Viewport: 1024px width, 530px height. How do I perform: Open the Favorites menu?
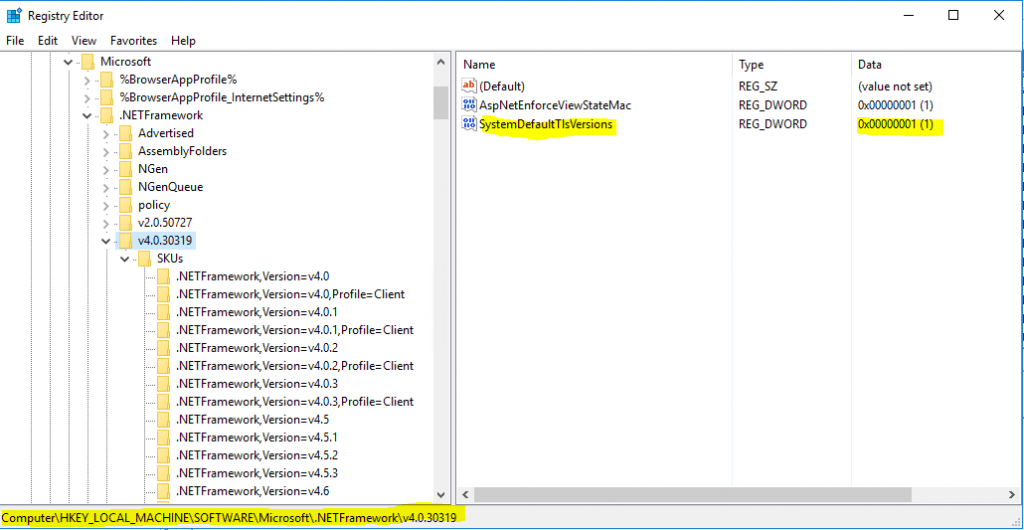[134, 40]
